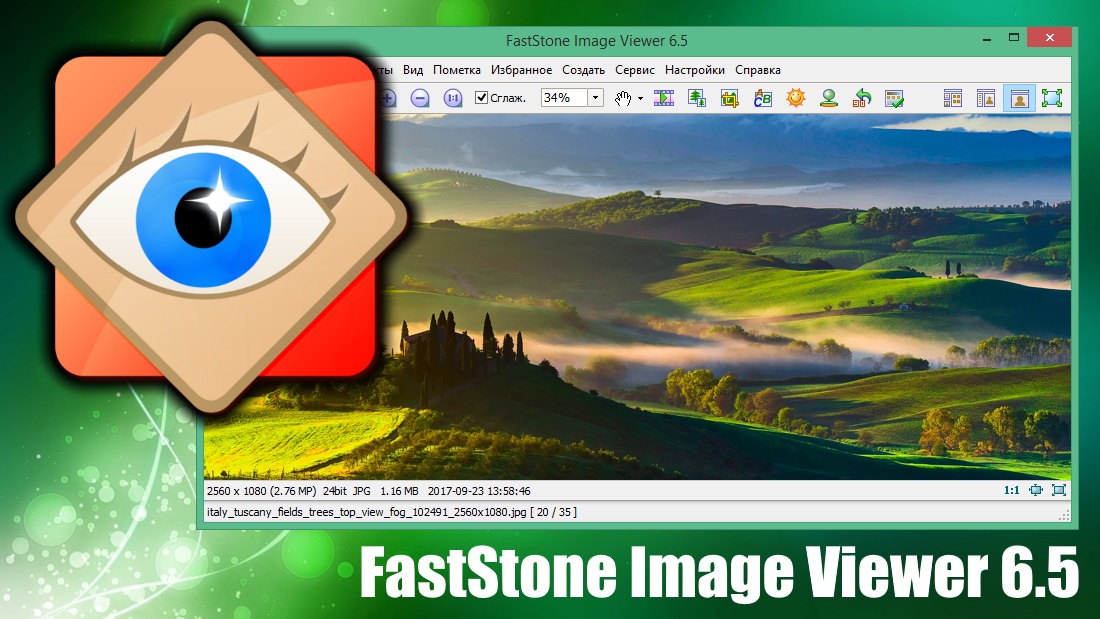Select the hand pan tool
This screenshot has height=619, width=1100.
point(622,98)
